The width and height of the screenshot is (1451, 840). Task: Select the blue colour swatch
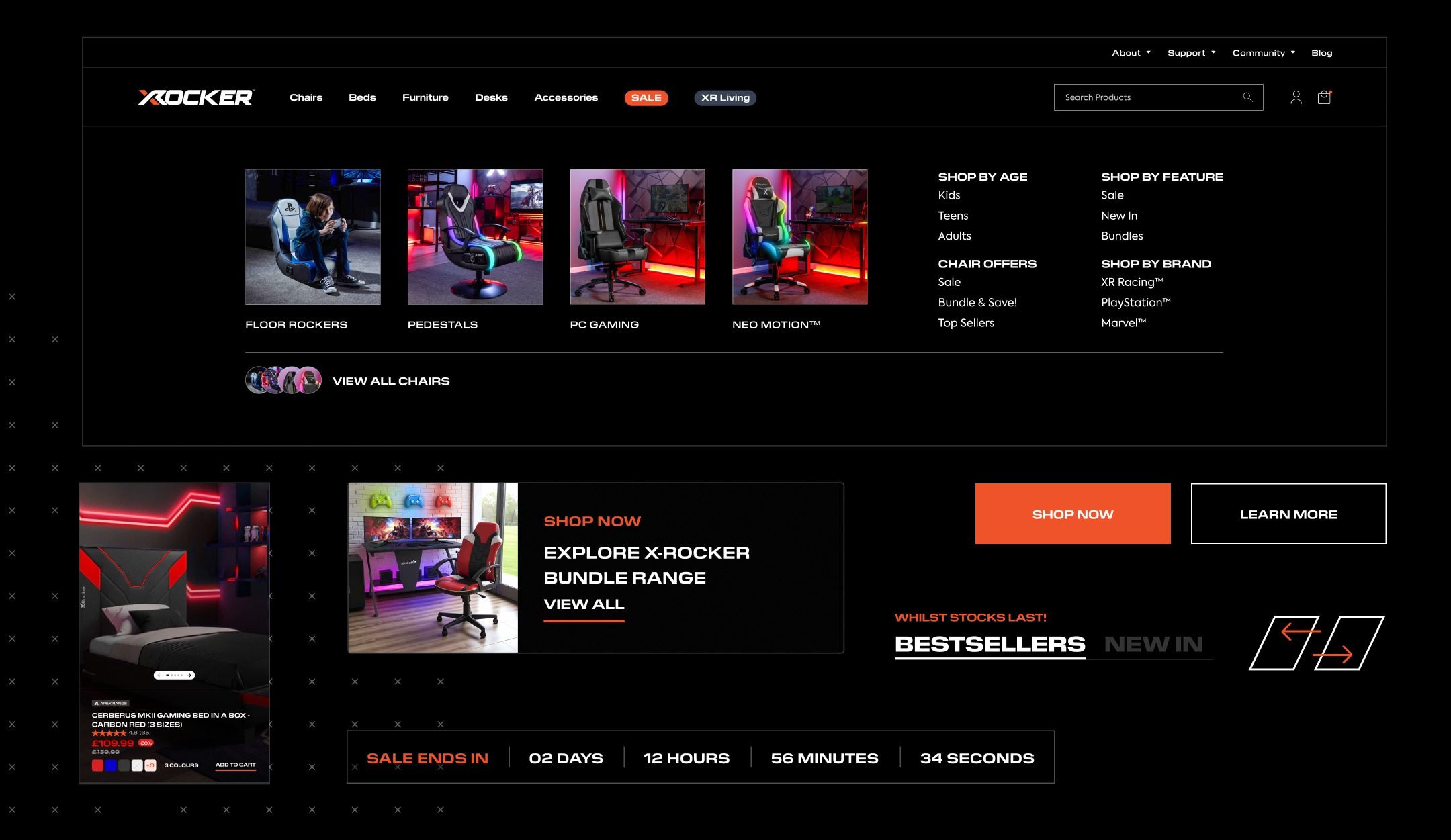pos(111,765)
